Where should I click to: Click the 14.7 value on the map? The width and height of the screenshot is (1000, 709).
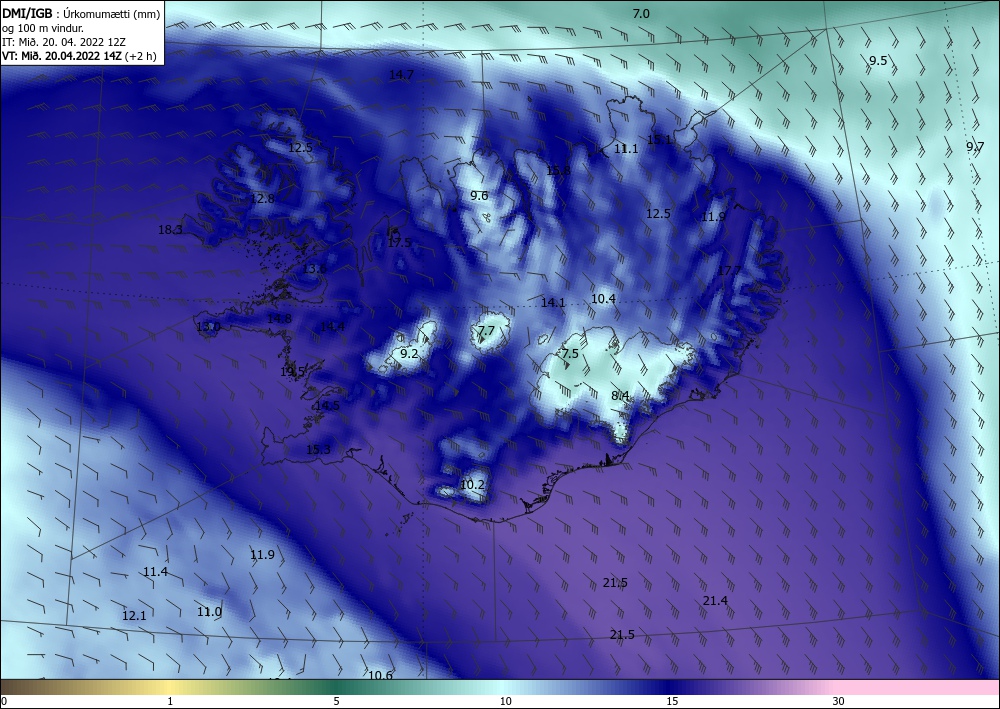(401, 75)
